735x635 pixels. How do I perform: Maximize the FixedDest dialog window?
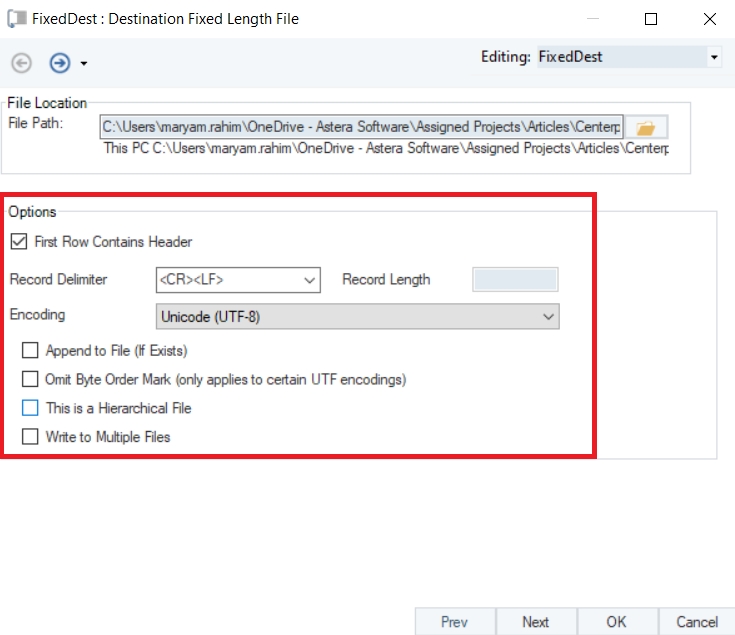(651, 18)
